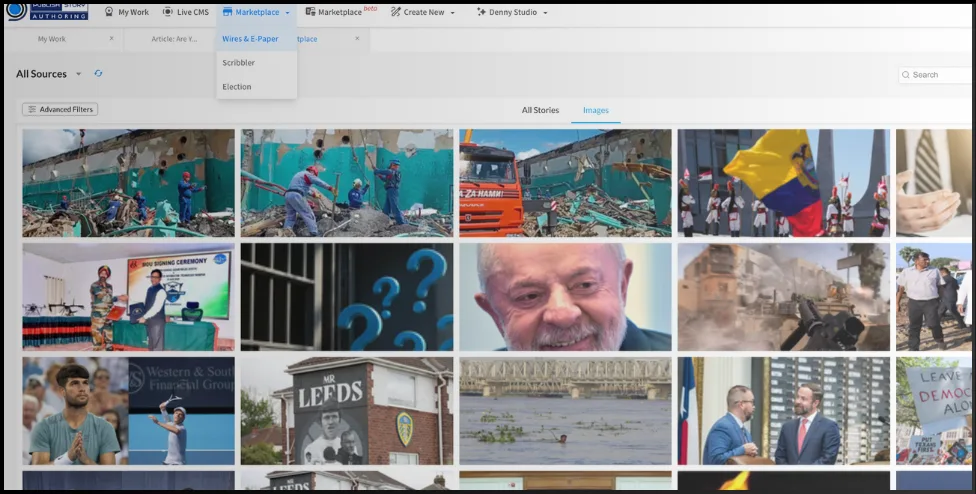Open the tennis players thumbnail
Viewport: 976px width, 494px height.
(x=128, y=411)
